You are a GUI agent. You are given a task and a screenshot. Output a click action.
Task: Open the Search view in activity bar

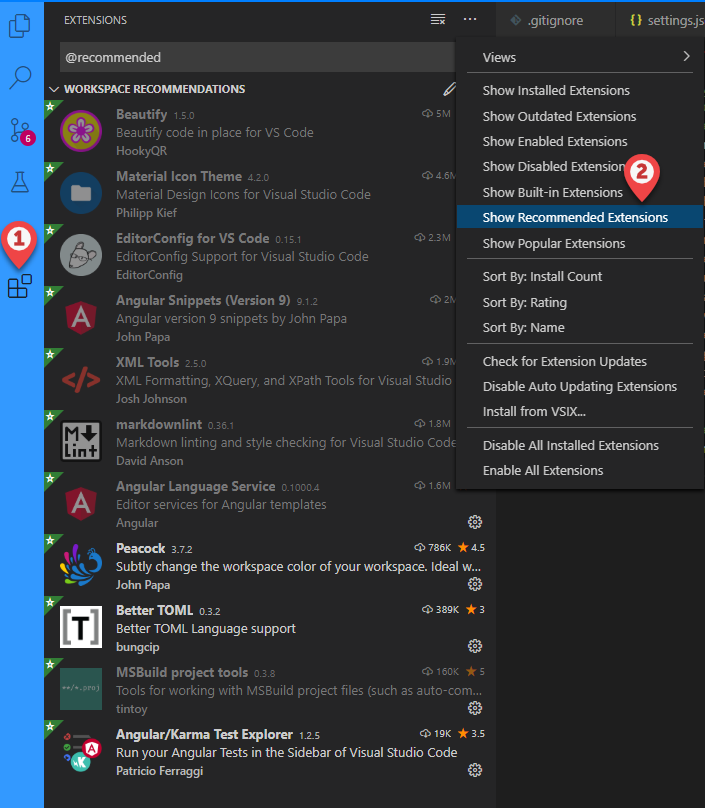pos(20,78)
